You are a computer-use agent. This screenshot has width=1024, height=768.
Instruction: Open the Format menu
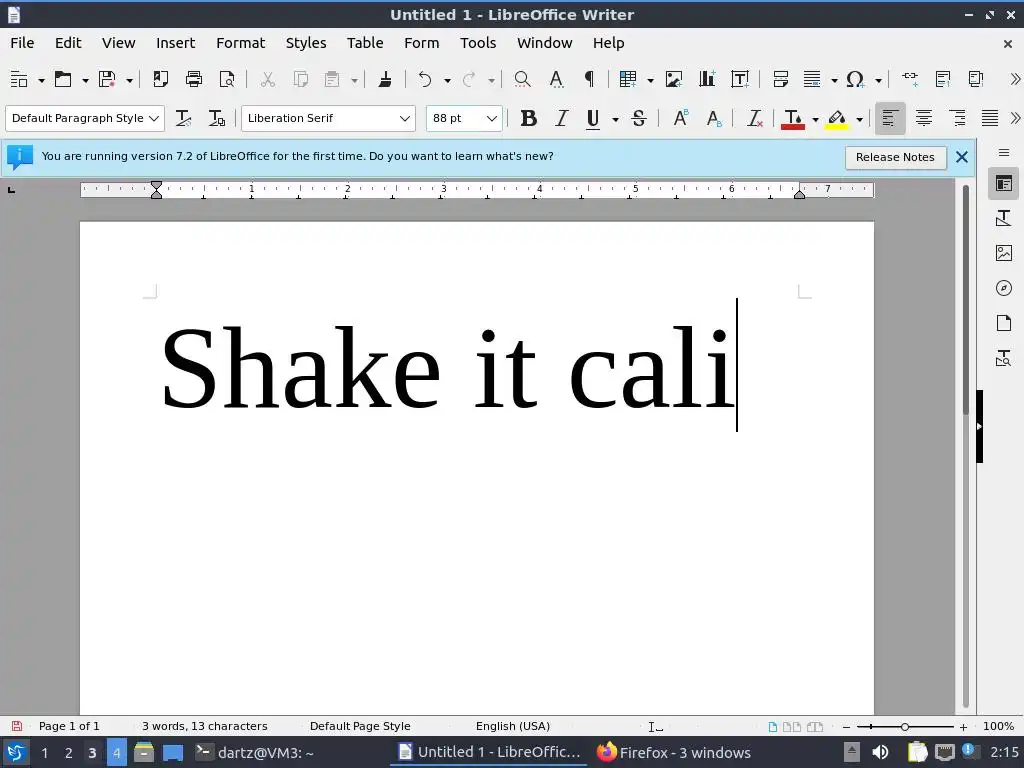(240, 43)
